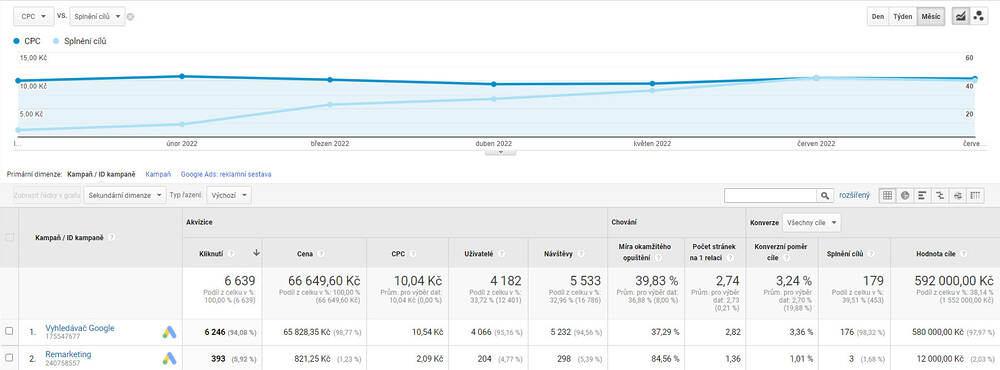The width and height of the screenshot is (1000, 370).
Task: Set chart granularity to Den
Action: coord(878,17)
